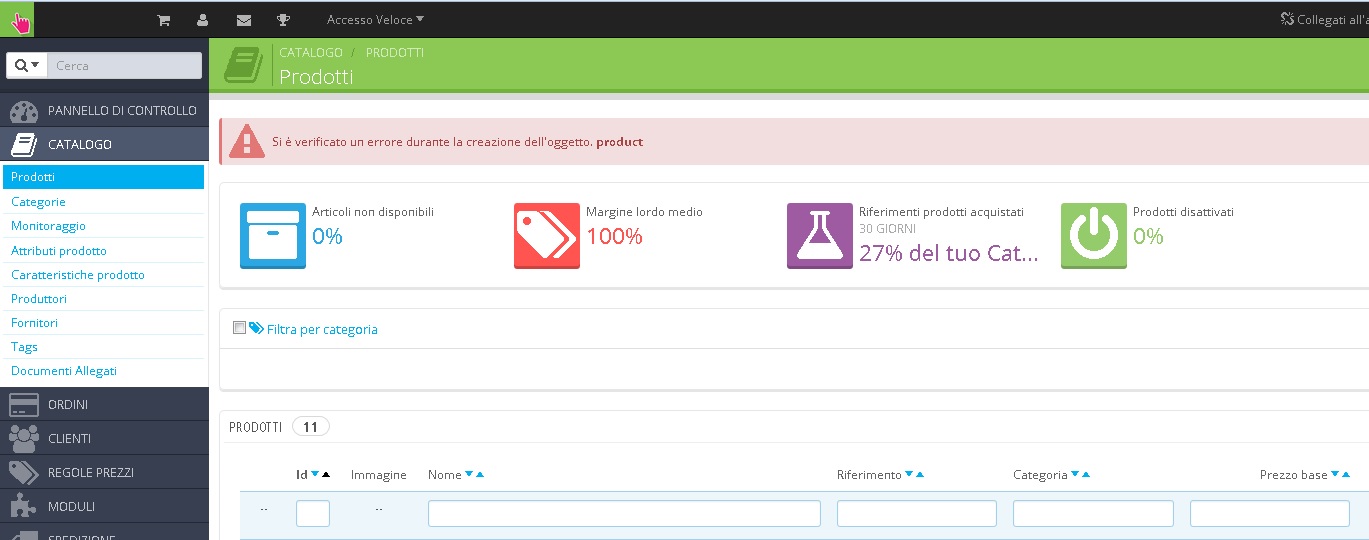1369x540 pixels.
Task: Sort Prezzo base column ascending arrow
Action: tap(1346, 474)
